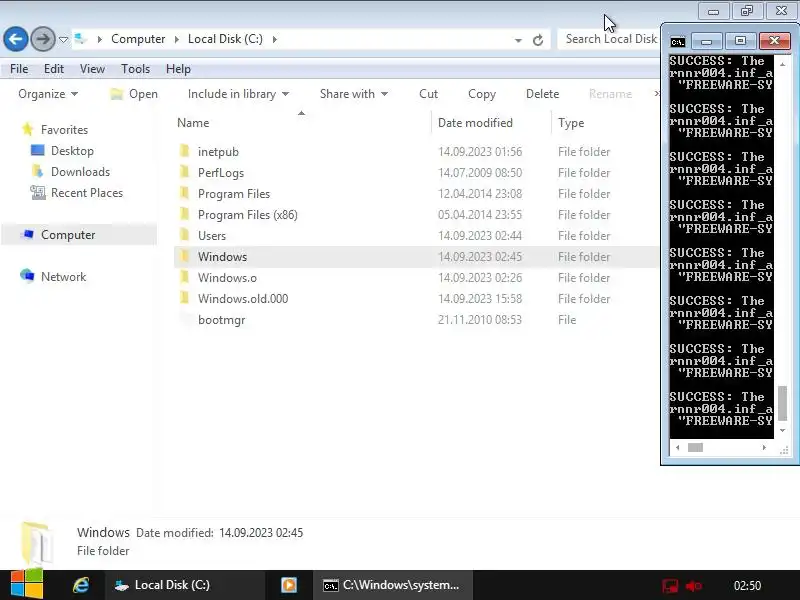Expand the chevron after Computer breadcrumb
The image size is (800, 600).
pyautogui.click(x=177, y=39)
